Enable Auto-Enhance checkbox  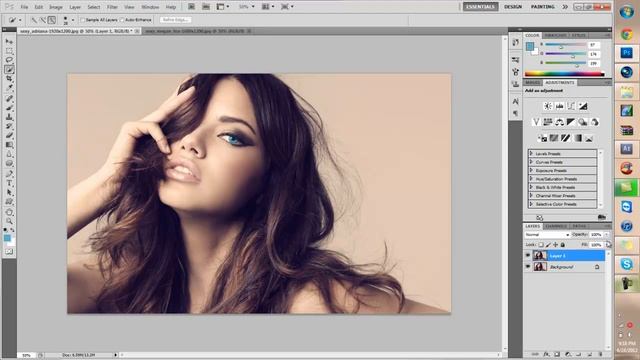coord(122,20)
